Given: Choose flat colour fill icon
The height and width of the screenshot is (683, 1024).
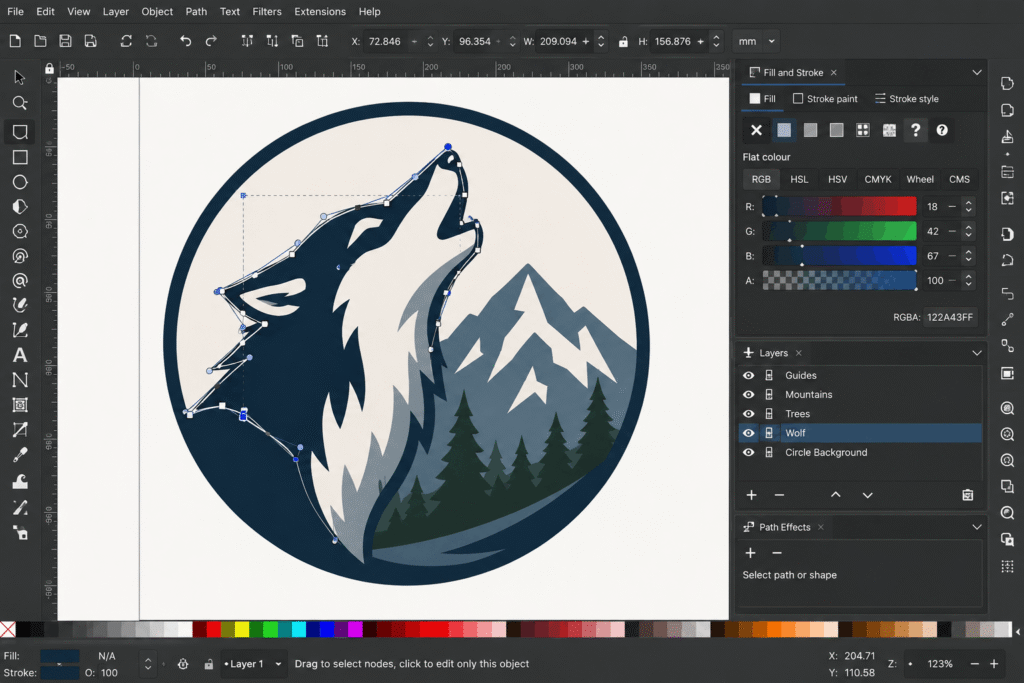Looking at the screenshot, I should pos(784,130).
